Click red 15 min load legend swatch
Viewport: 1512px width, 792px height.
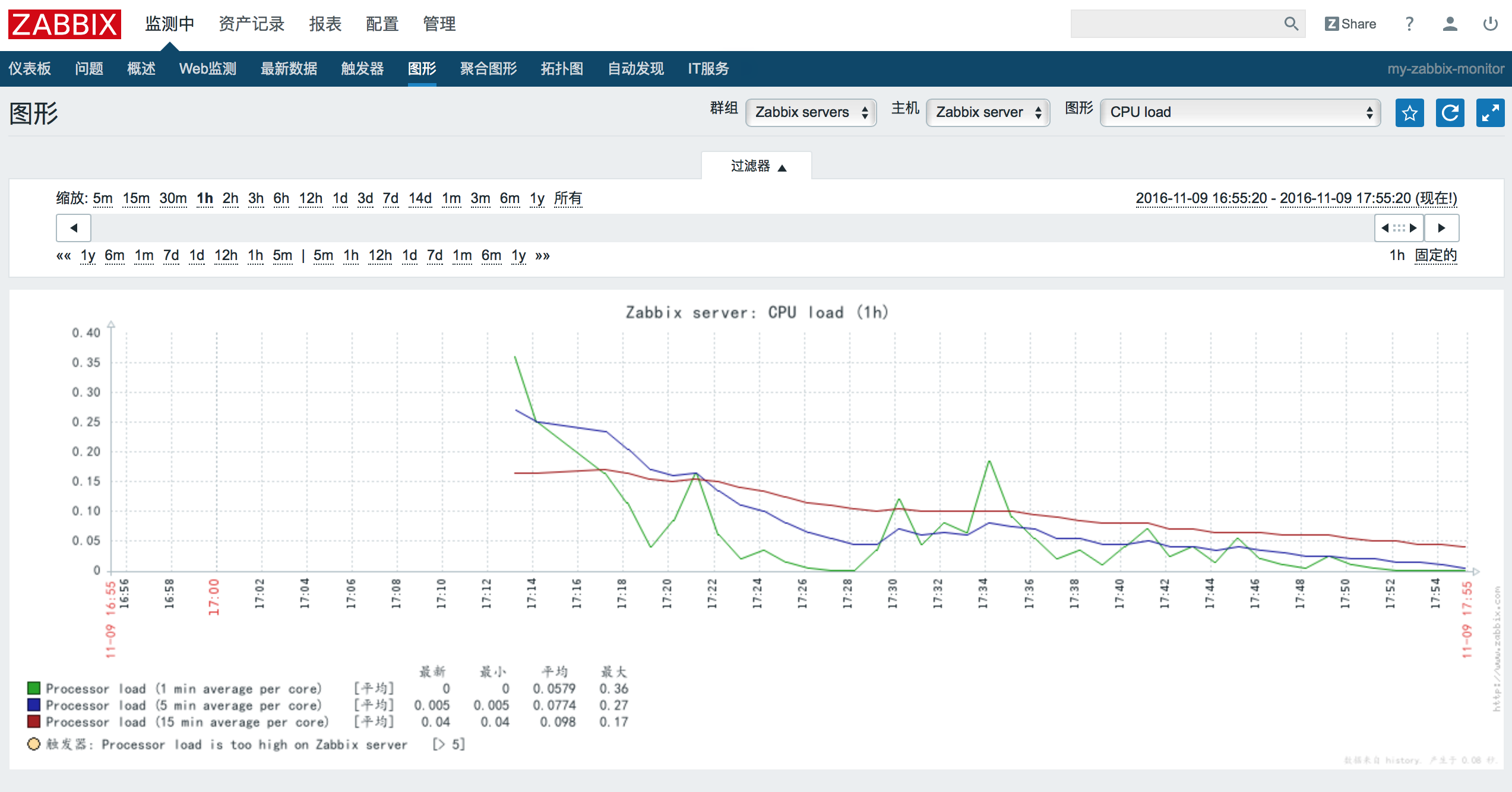pos(34,721)
